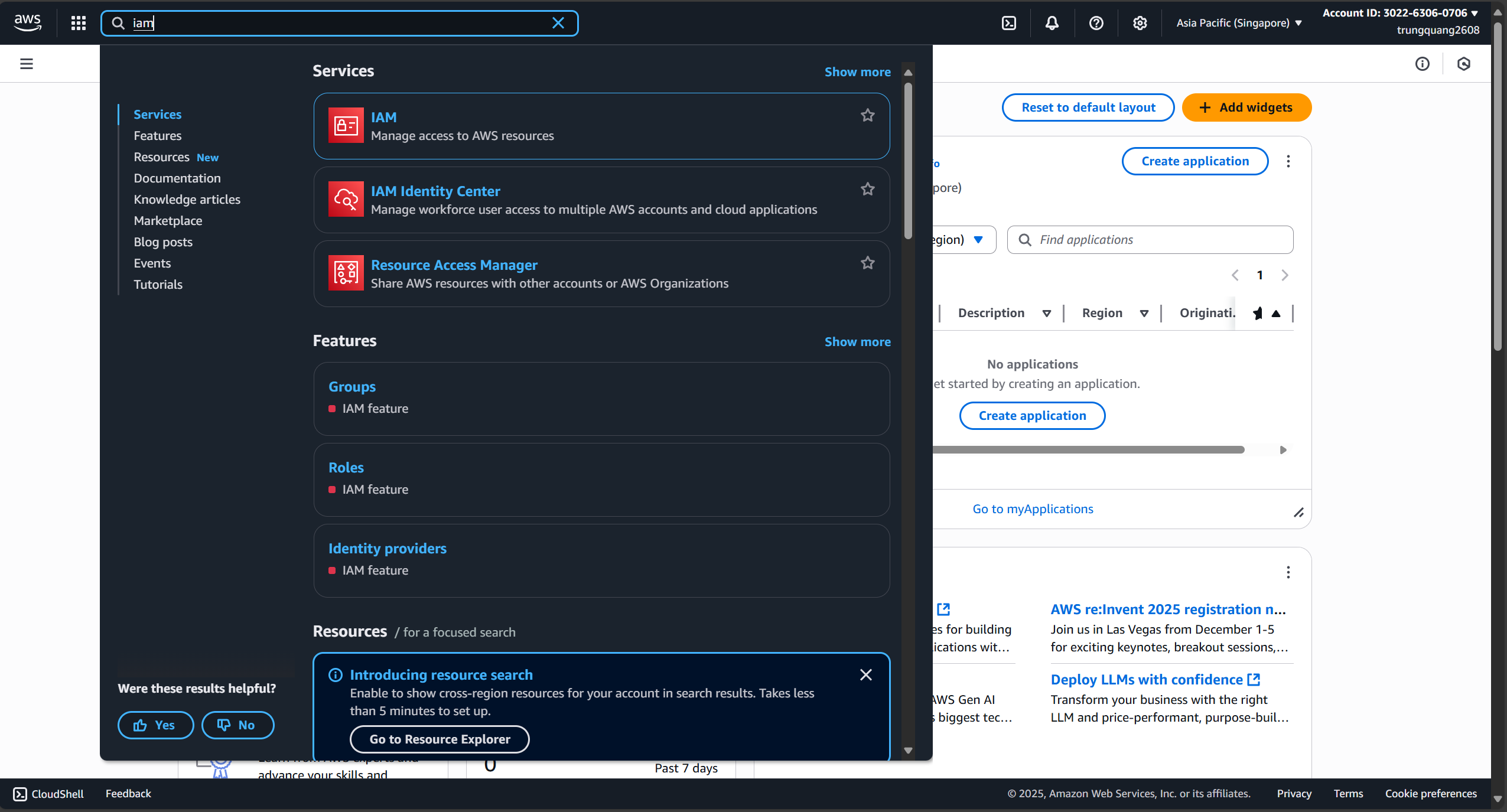Open the hamburger navigation menu
Screen dimensions: 1507x812
(27, 64)
